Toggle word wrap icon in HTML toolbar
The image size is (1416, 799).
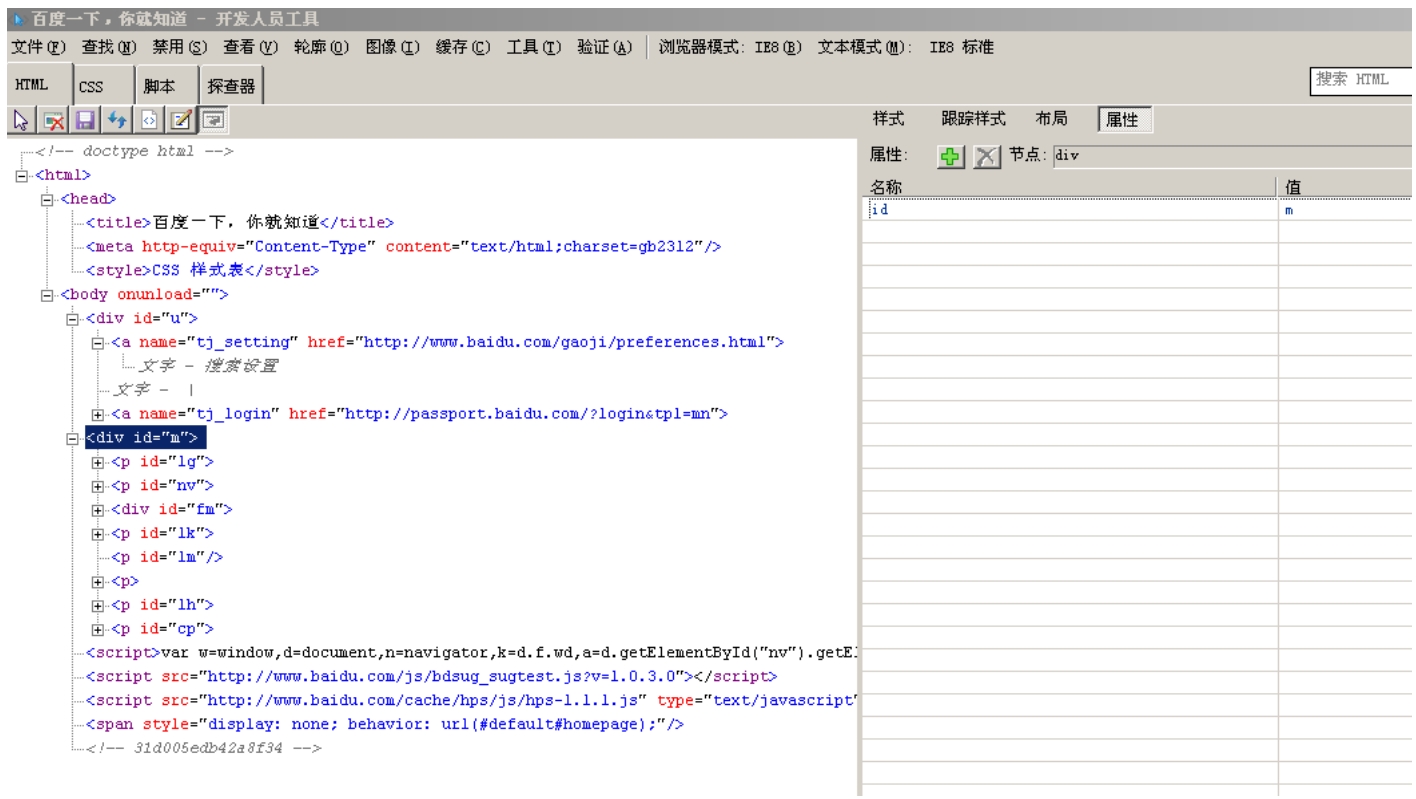(x=214, y=121)
